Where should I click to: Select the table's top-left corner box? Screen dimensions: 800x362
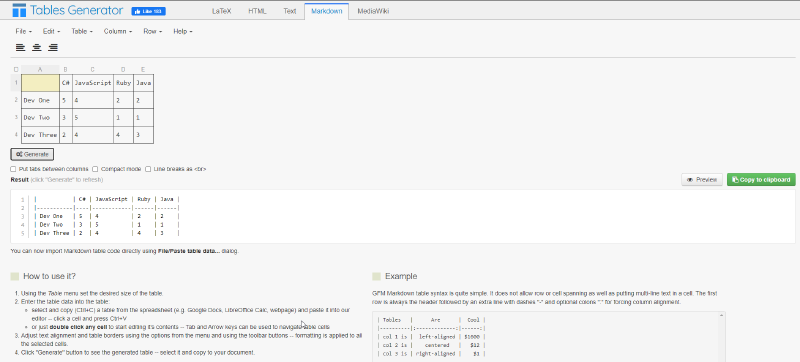pyautogui.click(x=16, y=69)
